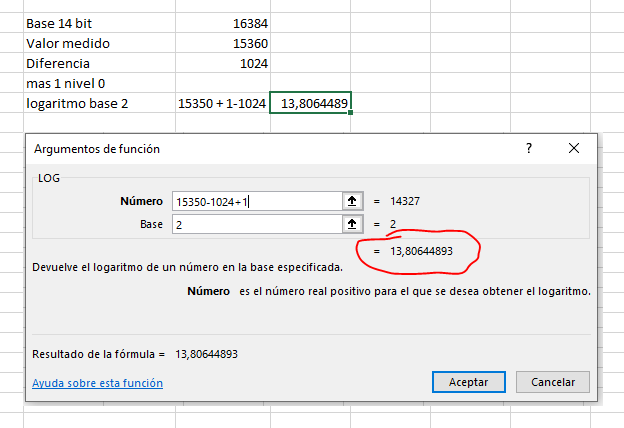Open the Ayuda sobre esta función link
624x428 pixels.
pos(97,383)
